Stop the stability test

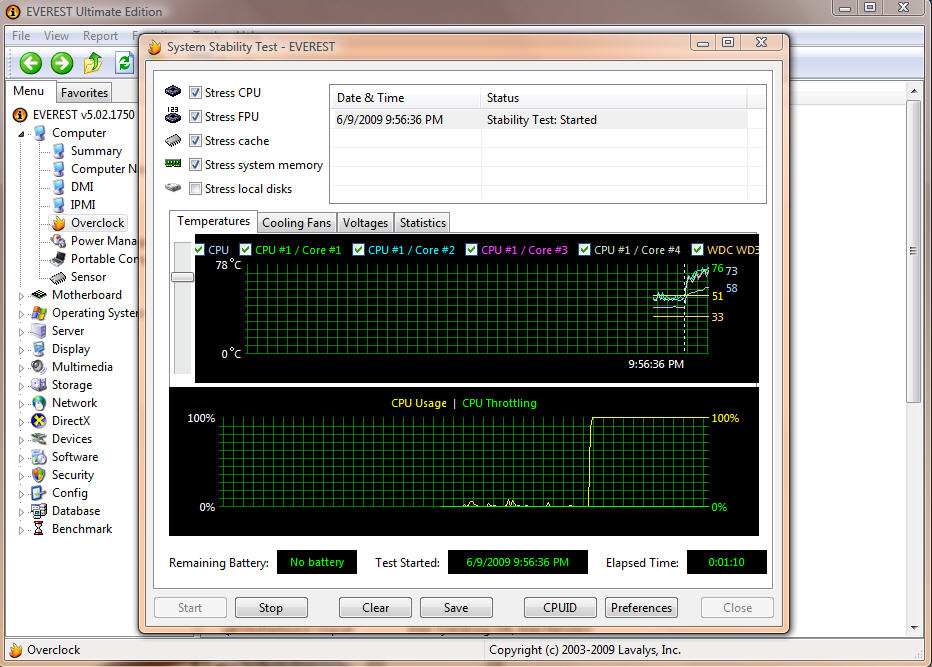tap(271, 608)
